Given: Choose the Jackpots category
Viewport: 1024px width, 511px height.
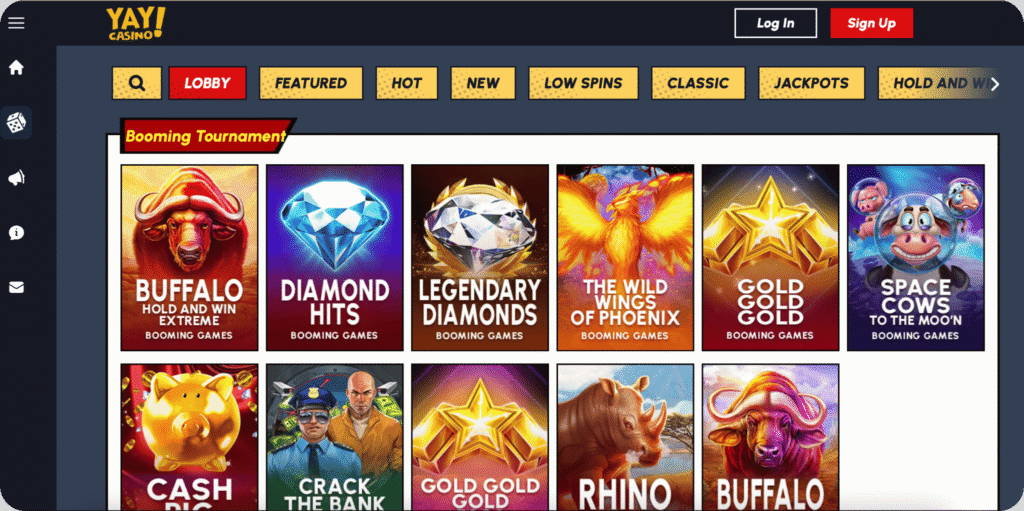Looking at the screenshot, I should pyautogui.click(x=811, y=83).
